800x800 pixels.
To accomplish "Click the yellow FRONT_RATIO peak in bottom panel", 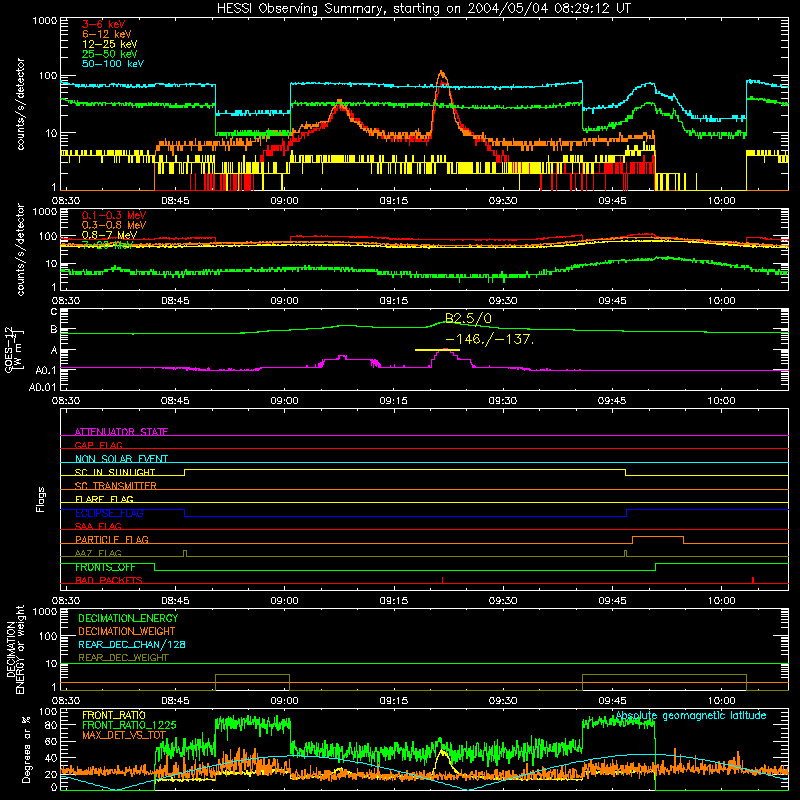I will [x=442, y=754].
